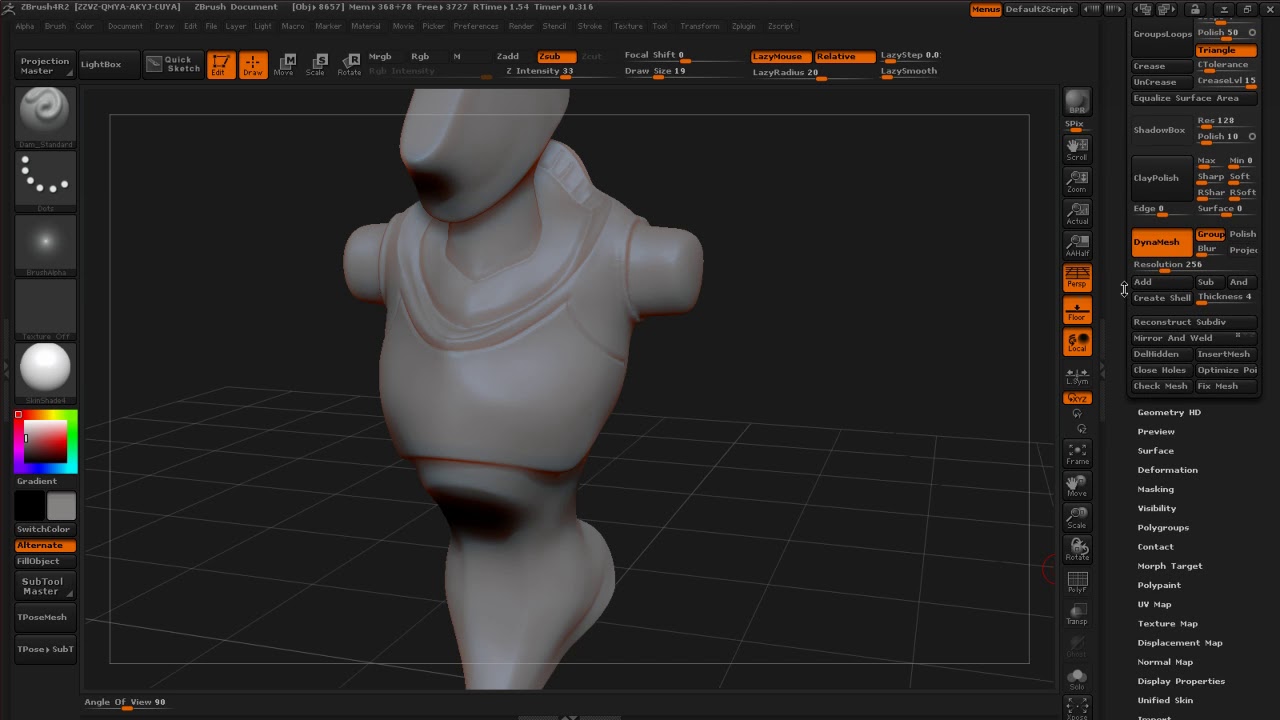Click the SwitchColor button
The image size is (1280, 720).
coord(45,529)
